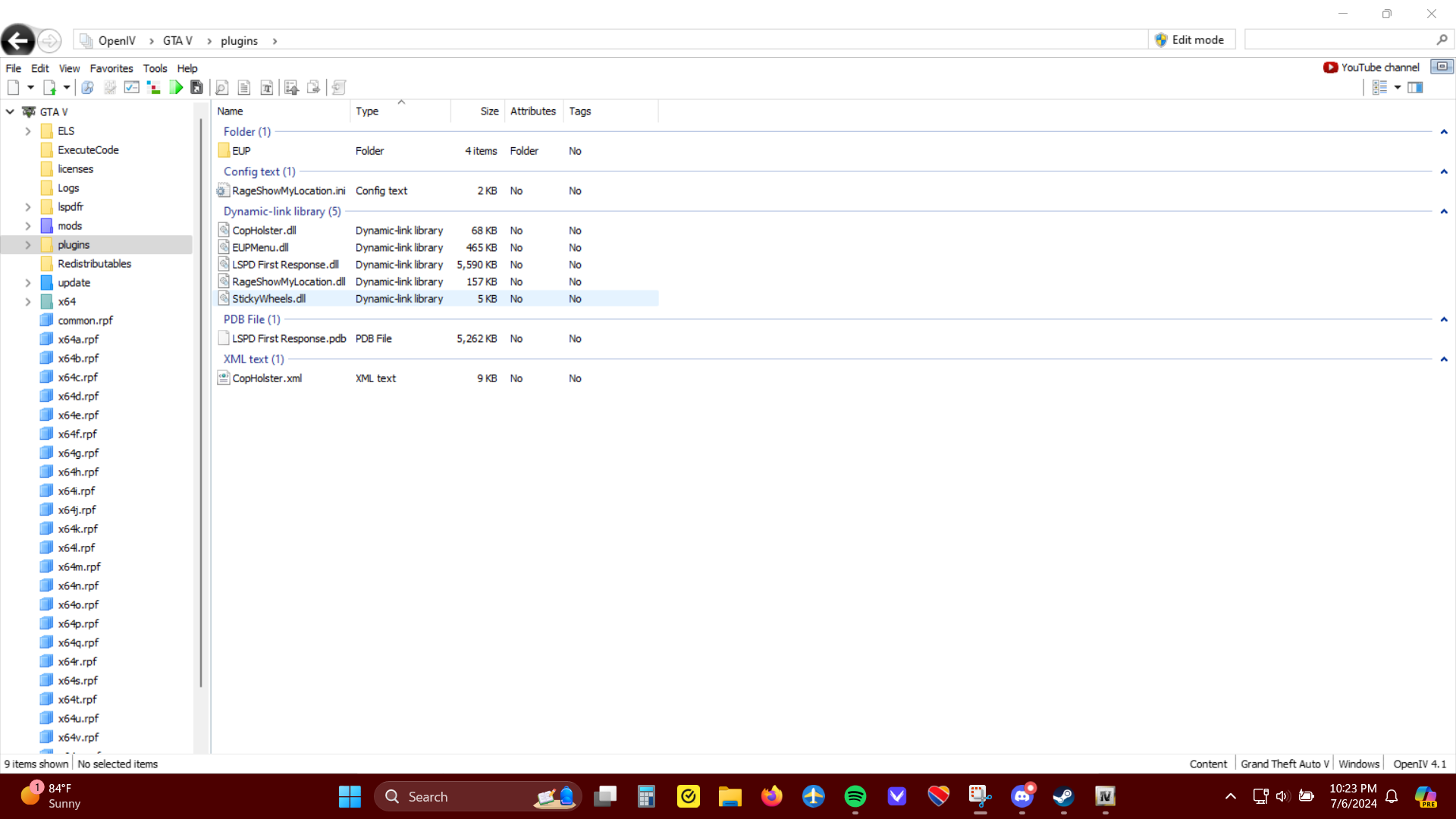1456x819 pixels.
Task: Click the YouTube channel icon link
Action: 1330,67
